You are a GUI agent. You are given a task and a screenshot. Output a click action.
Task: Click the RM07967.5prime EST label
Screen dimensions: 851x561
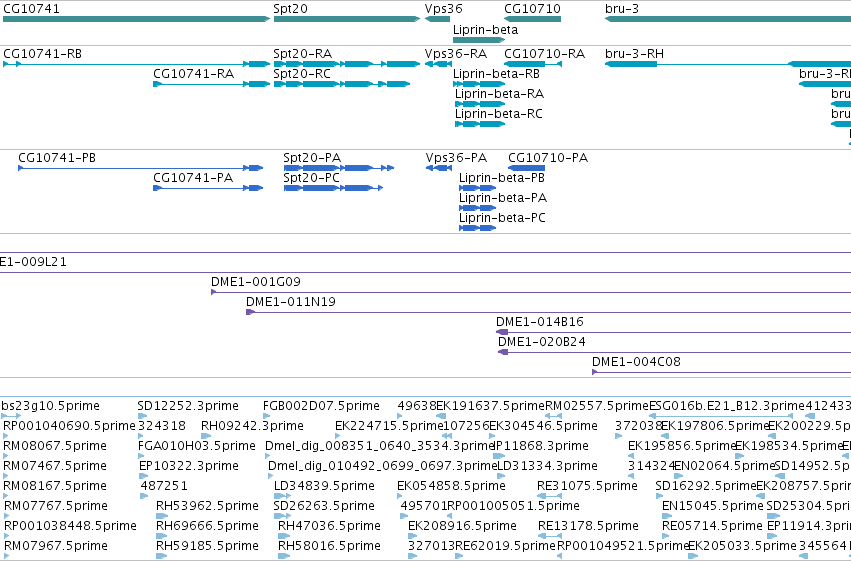click(55, 546)
